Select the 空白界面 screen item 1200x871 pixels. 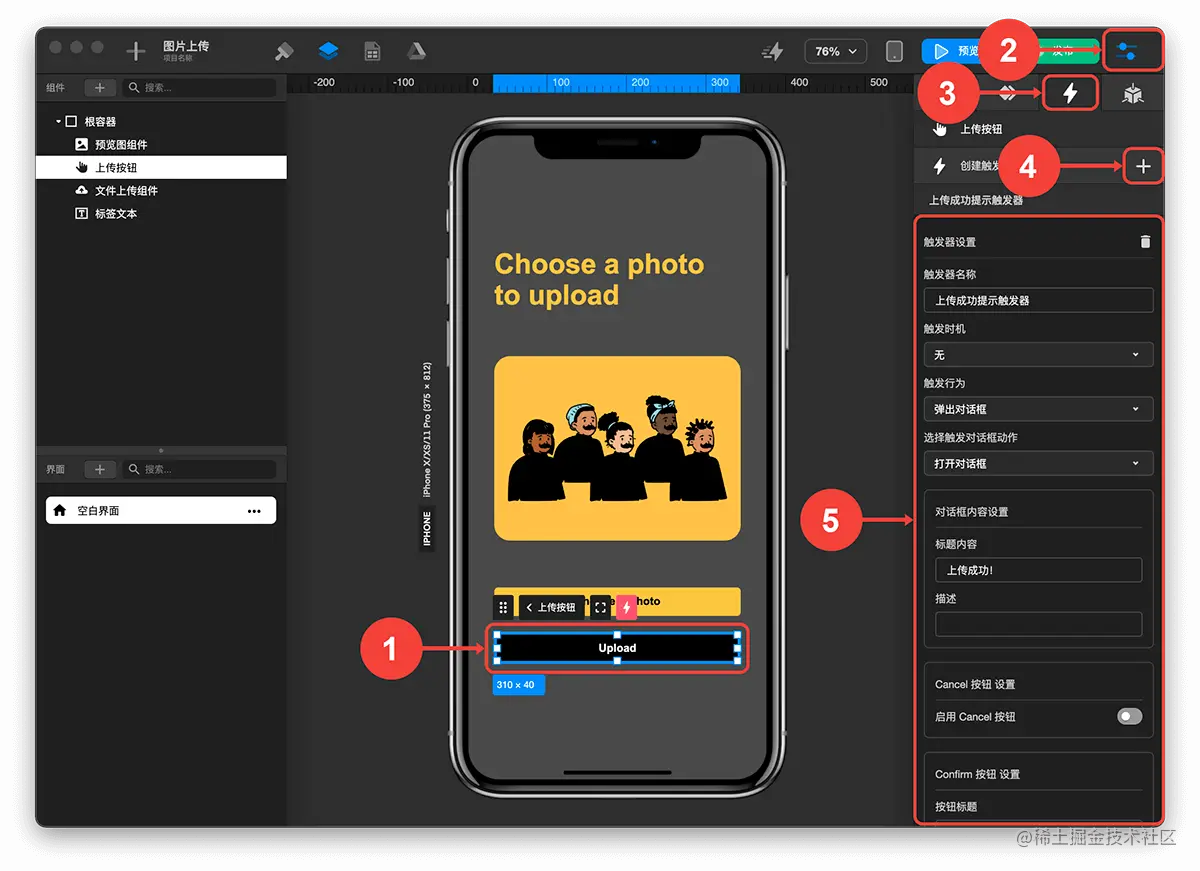161,511
